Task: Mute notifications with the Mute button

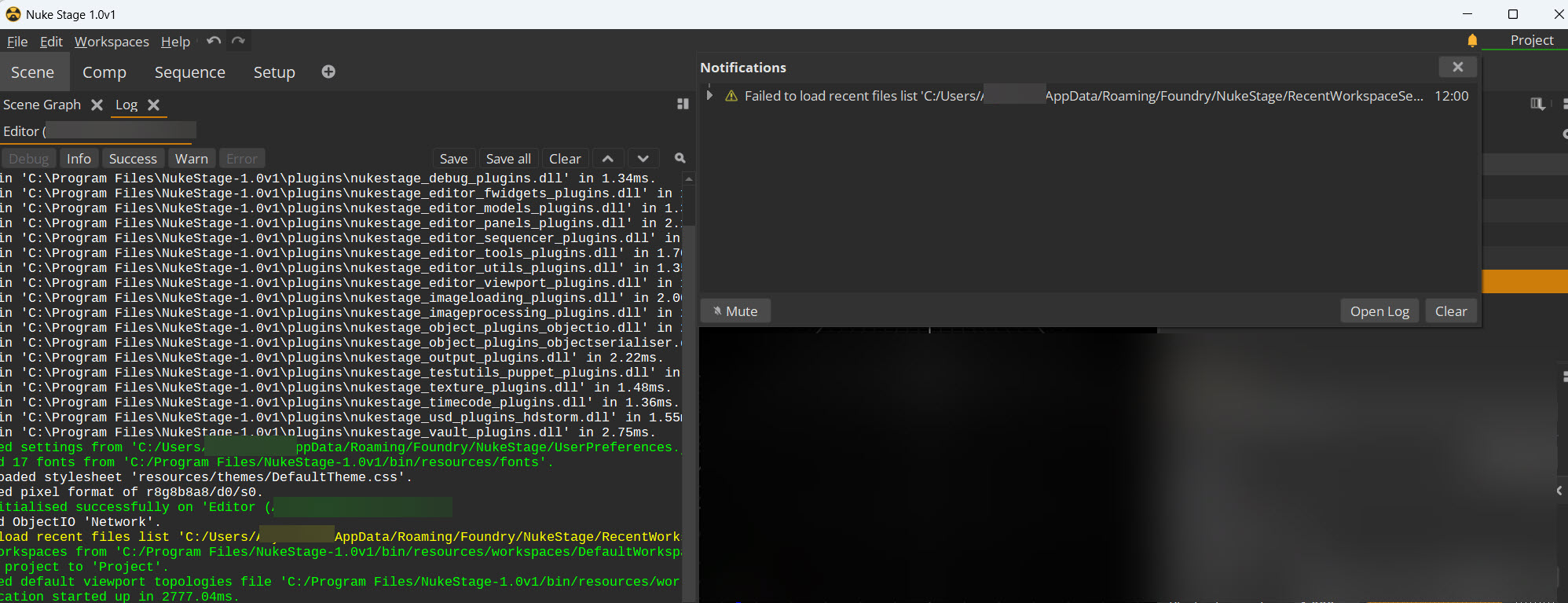Action: click(735, 311)
